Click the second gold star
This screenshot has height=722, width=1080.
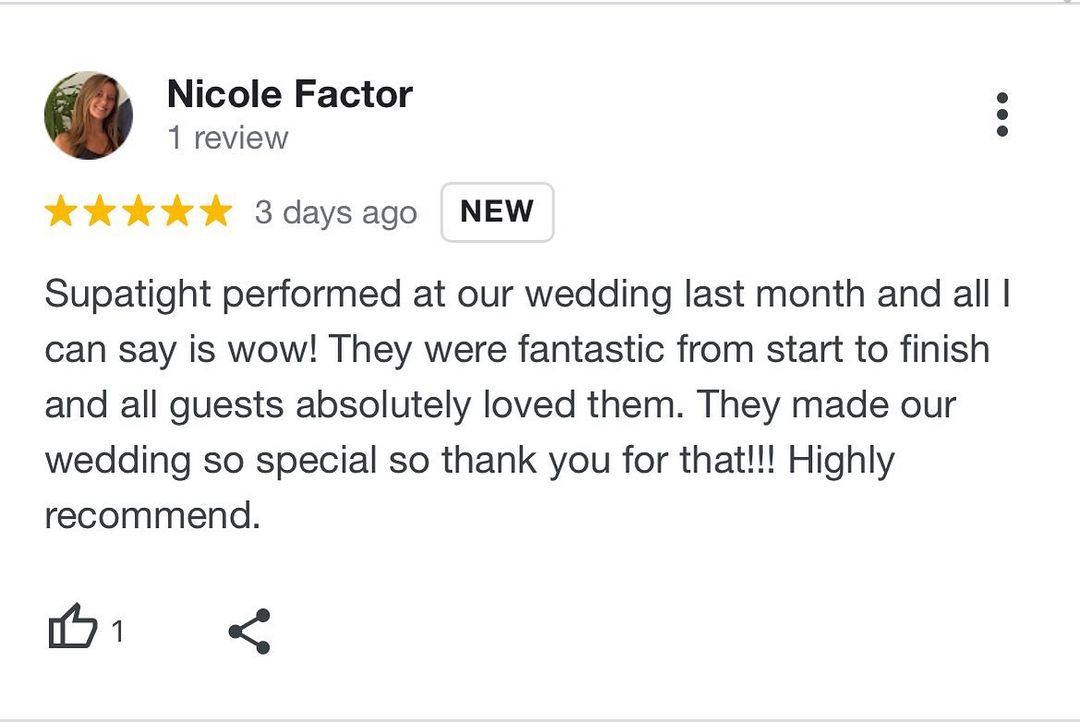point(100,212)
